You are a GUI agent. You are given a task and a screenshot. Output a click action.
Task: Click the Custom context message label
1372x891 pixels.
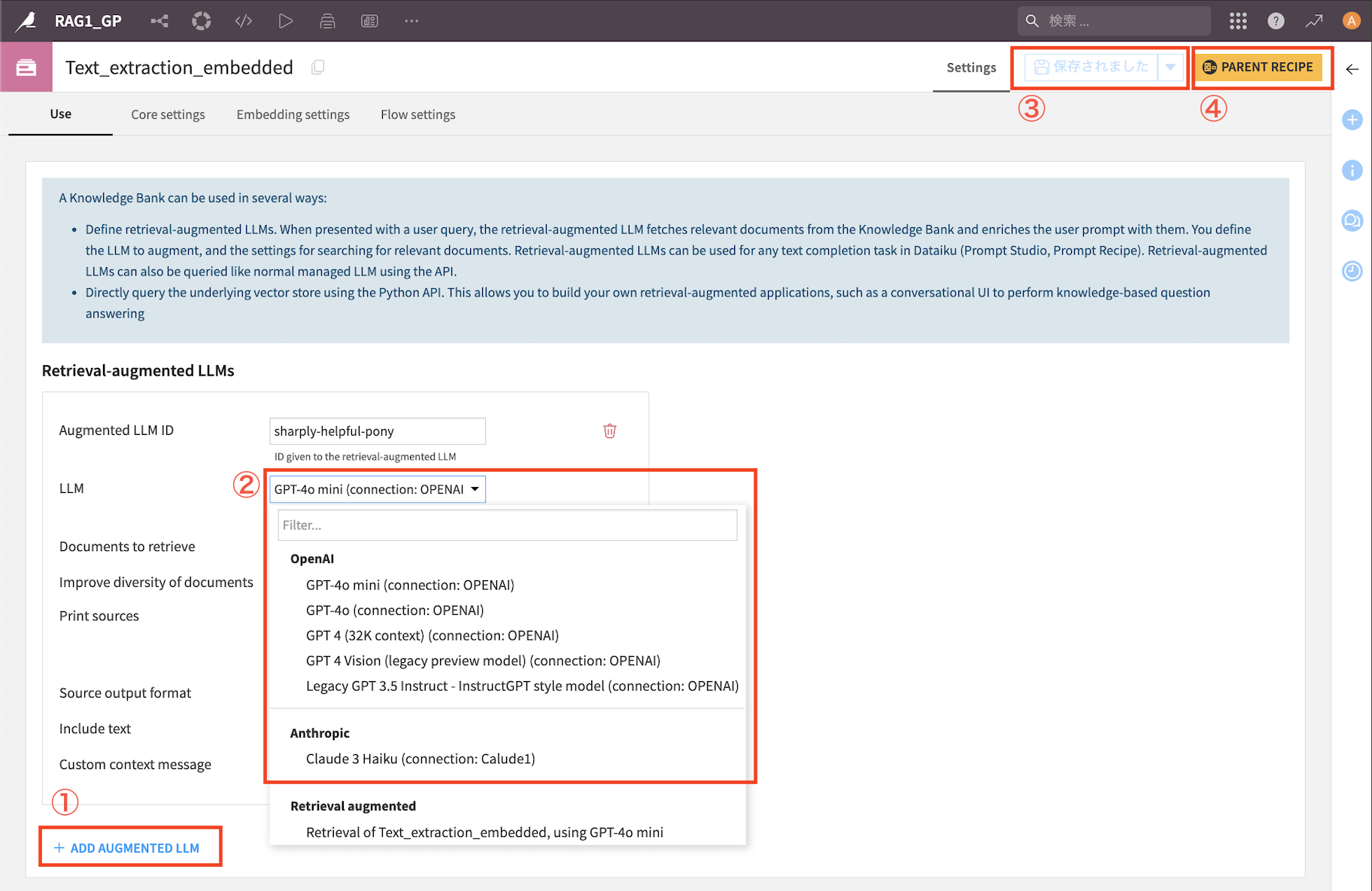[x=135, y=765]
